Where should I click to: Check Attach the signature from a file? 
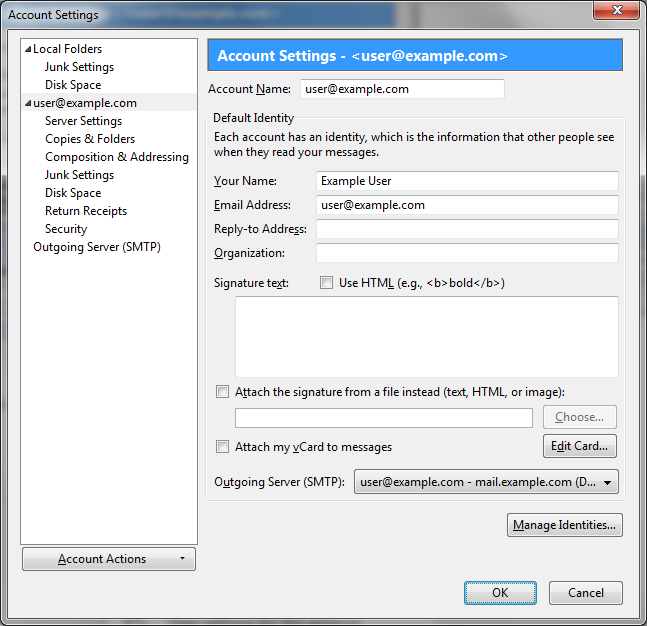[x=222, y=392]
